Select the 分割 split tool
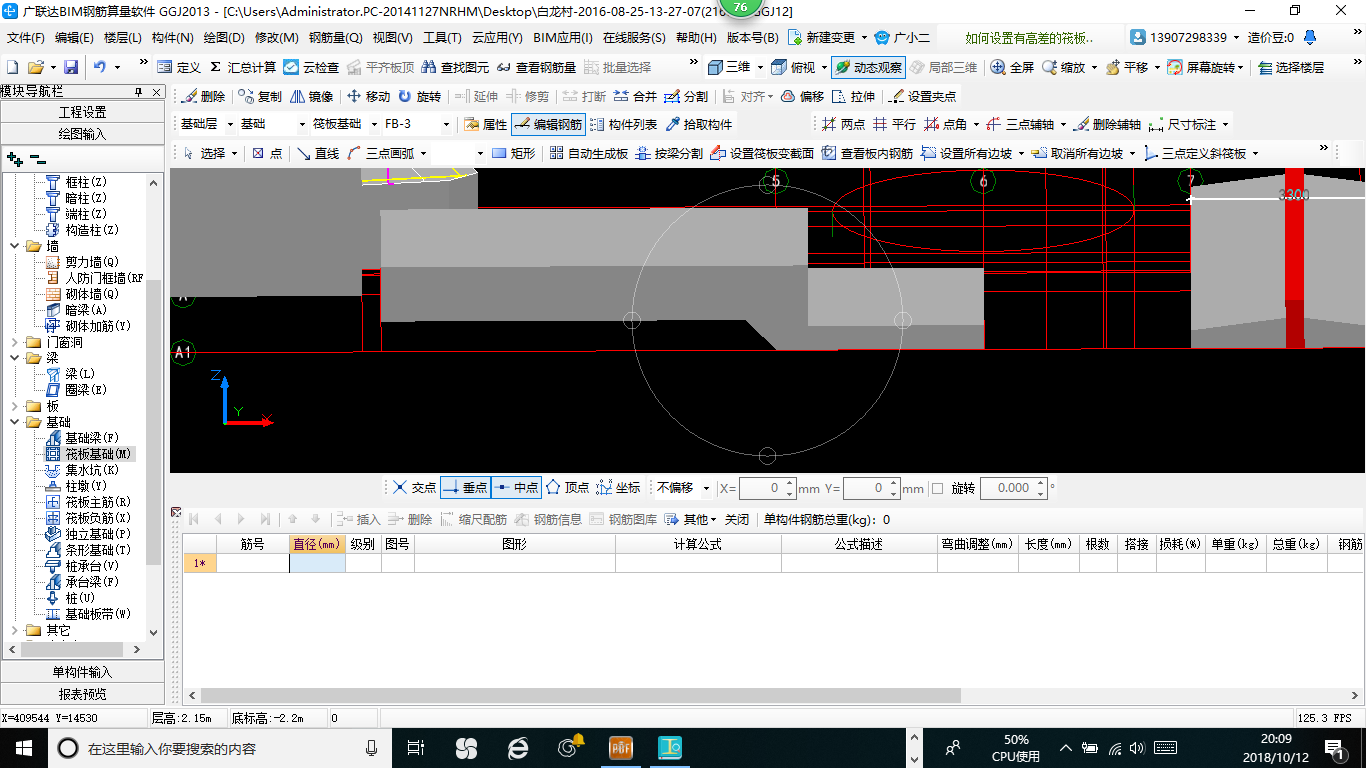Screen dimensions: 1366x768 686,97
